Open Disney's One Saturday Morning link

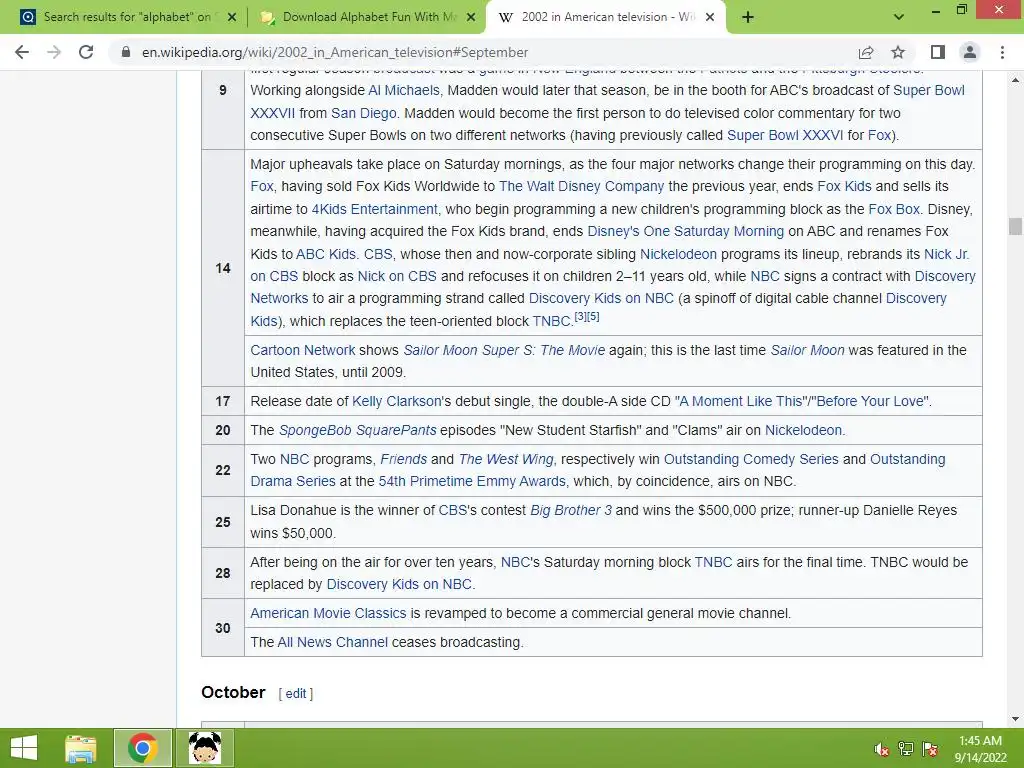(686, 231)
